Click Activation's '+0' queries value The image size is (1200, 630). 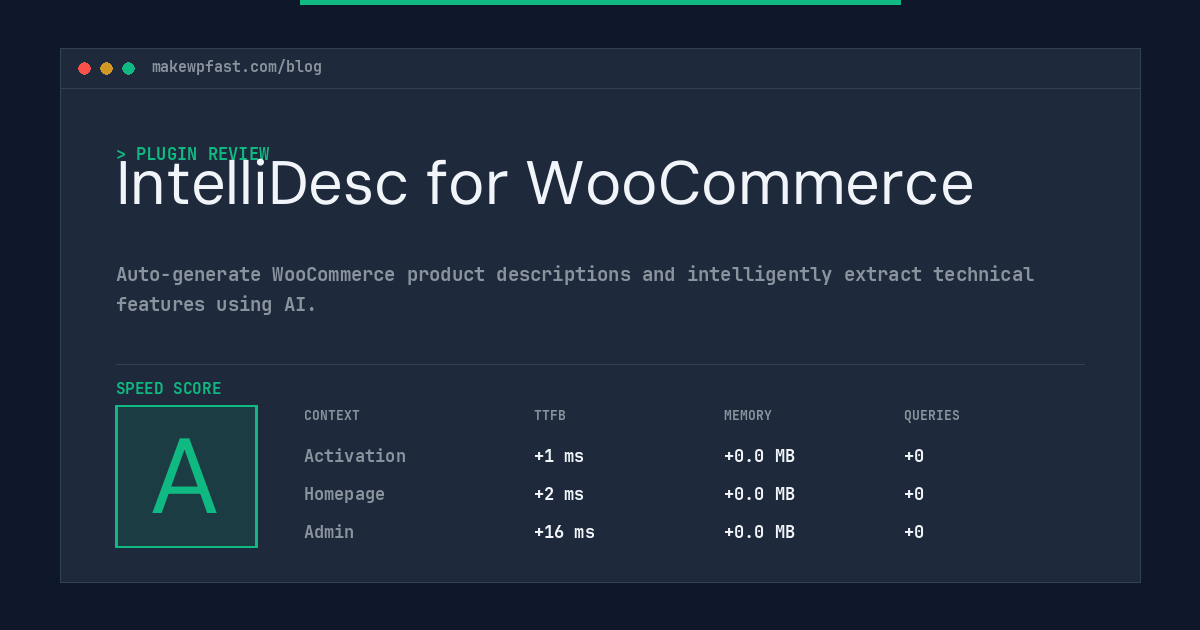pos(914,456)
